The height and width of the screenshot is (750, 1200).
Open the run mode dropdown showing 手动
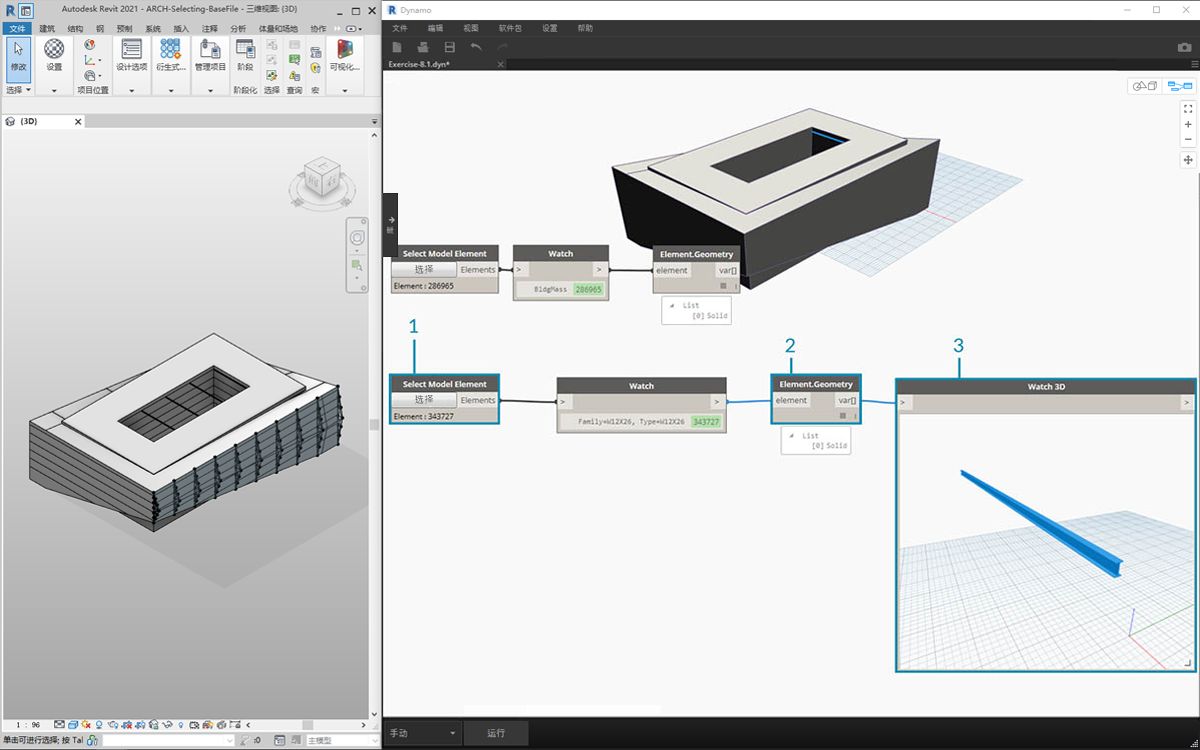coord(422,733)
